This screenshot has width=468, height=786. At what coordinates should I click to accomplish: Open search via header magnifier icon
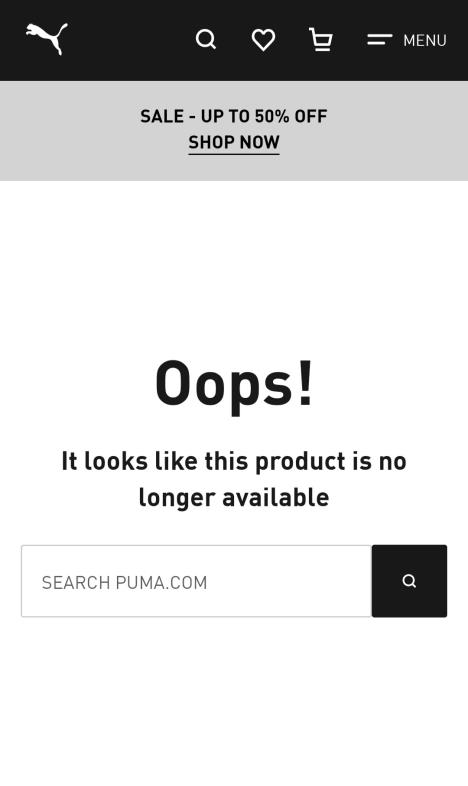205,40
